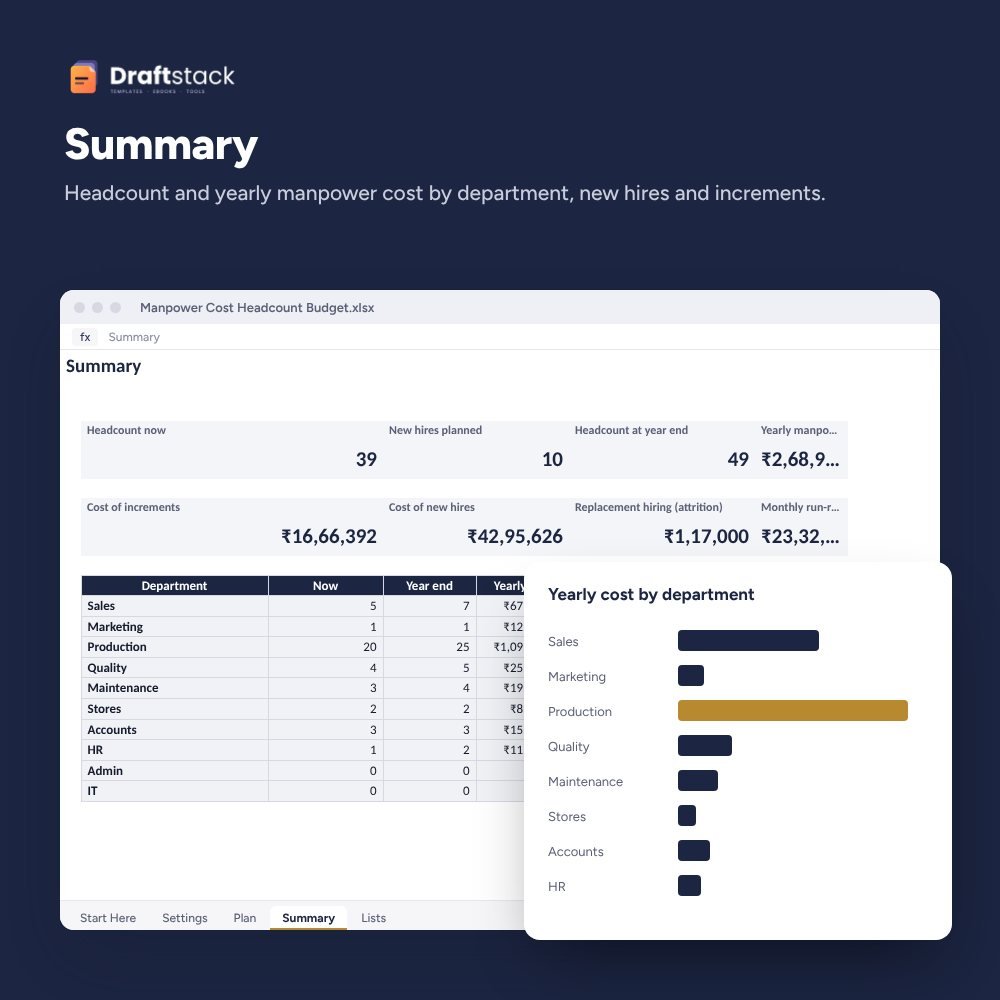Click the file name Manpower Cost Headcount Budget.xlsx

click(257, 307)
